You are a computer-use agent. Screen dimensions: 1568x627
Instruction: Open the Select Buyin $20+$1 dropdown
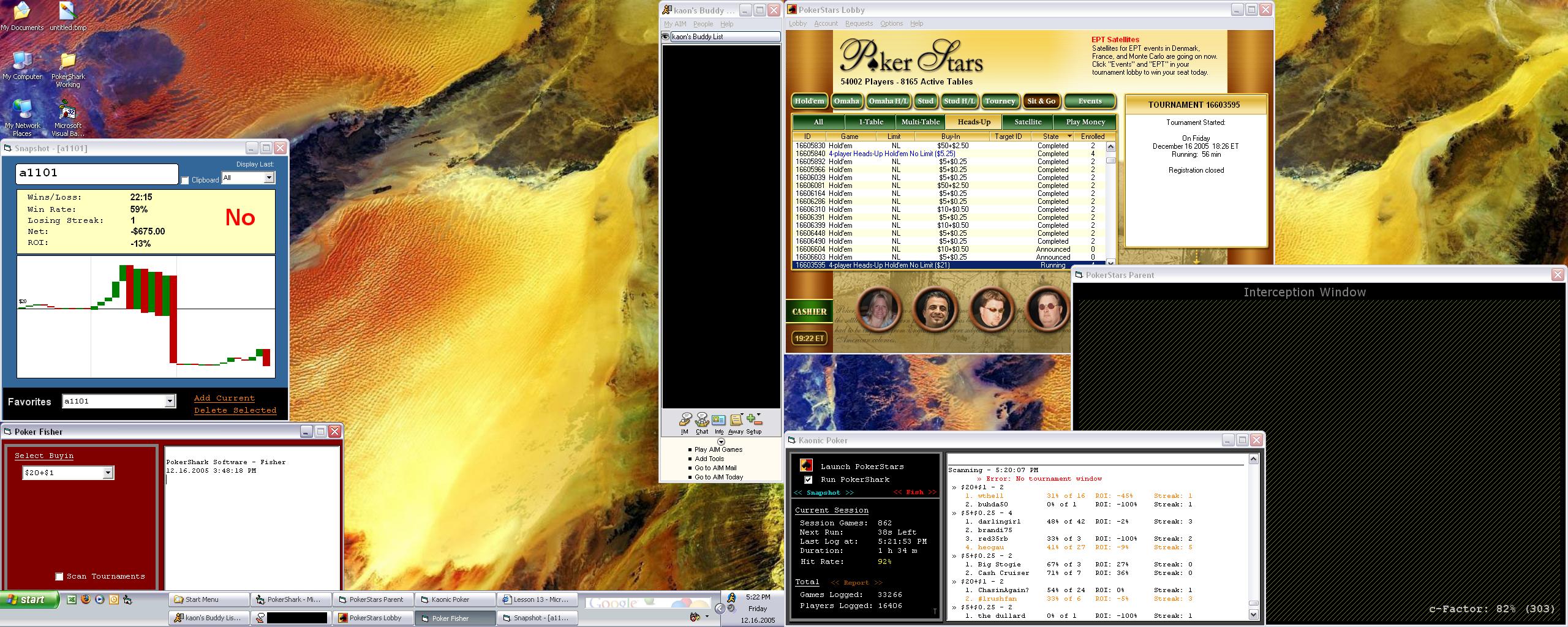pyautogui.click(x=108, y=473)
